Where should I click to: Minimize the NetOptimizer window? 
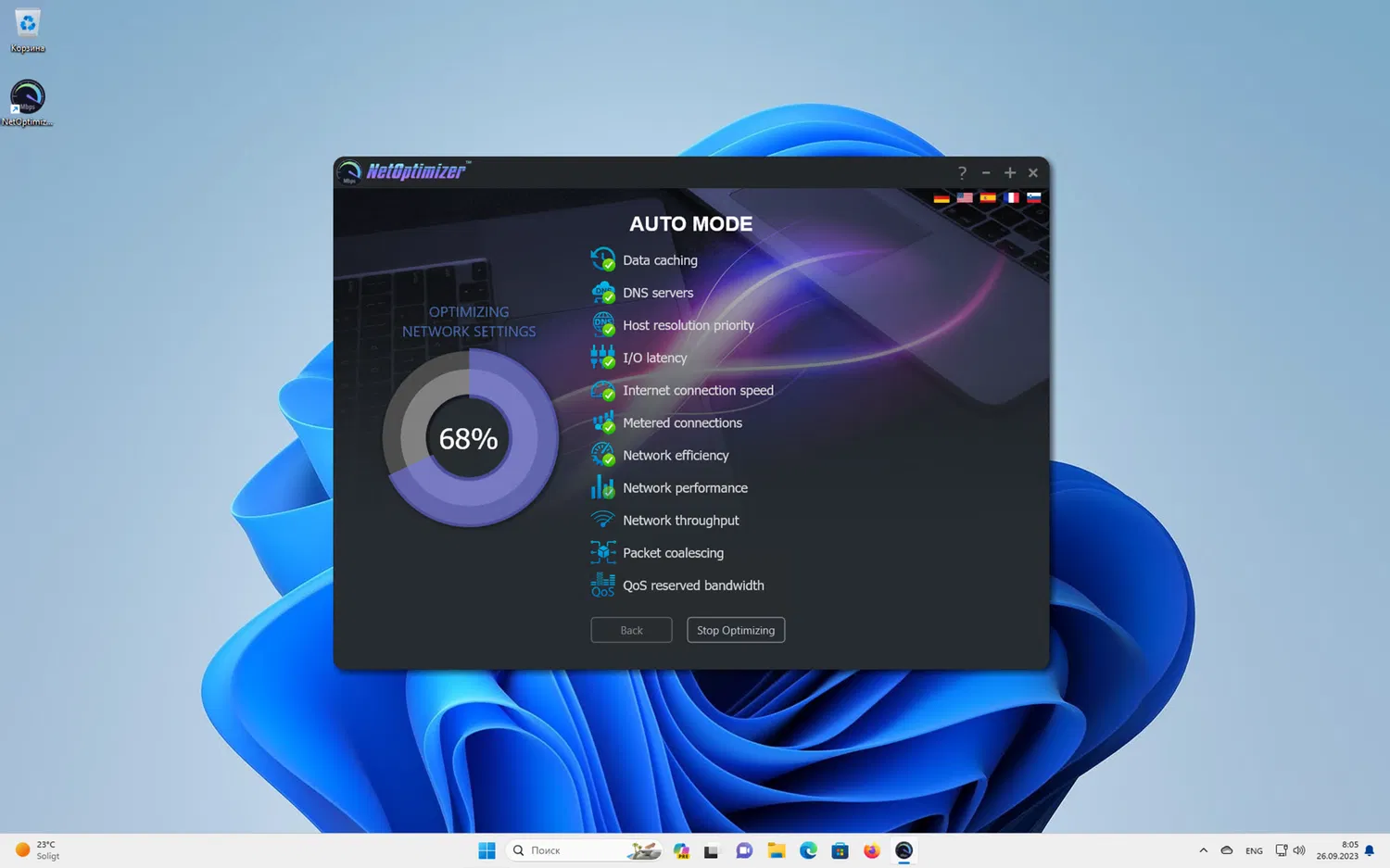[986, 172]
